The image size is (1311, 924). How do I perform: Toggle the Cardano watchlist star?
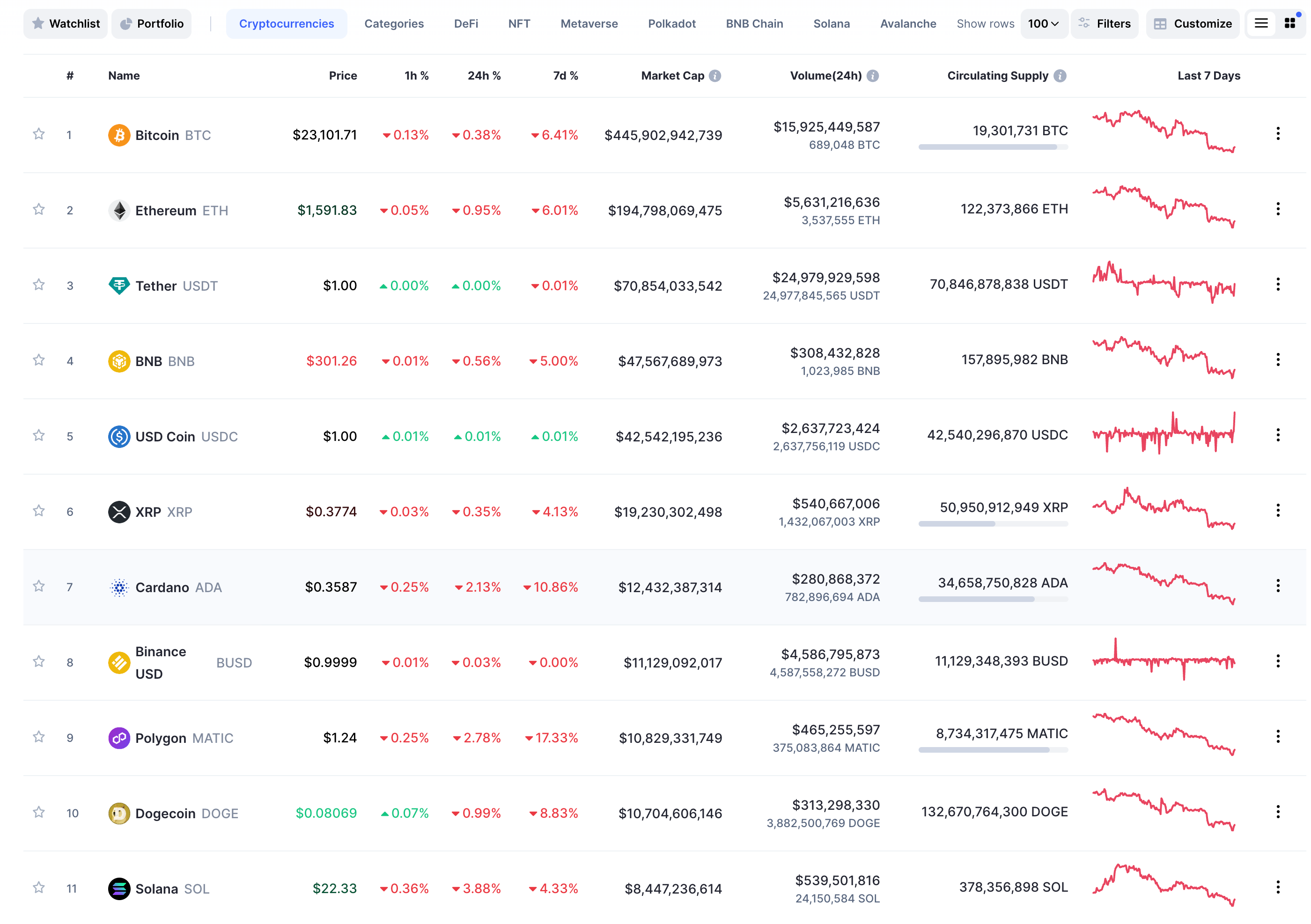pyautogui.click(x=39, y=586)
